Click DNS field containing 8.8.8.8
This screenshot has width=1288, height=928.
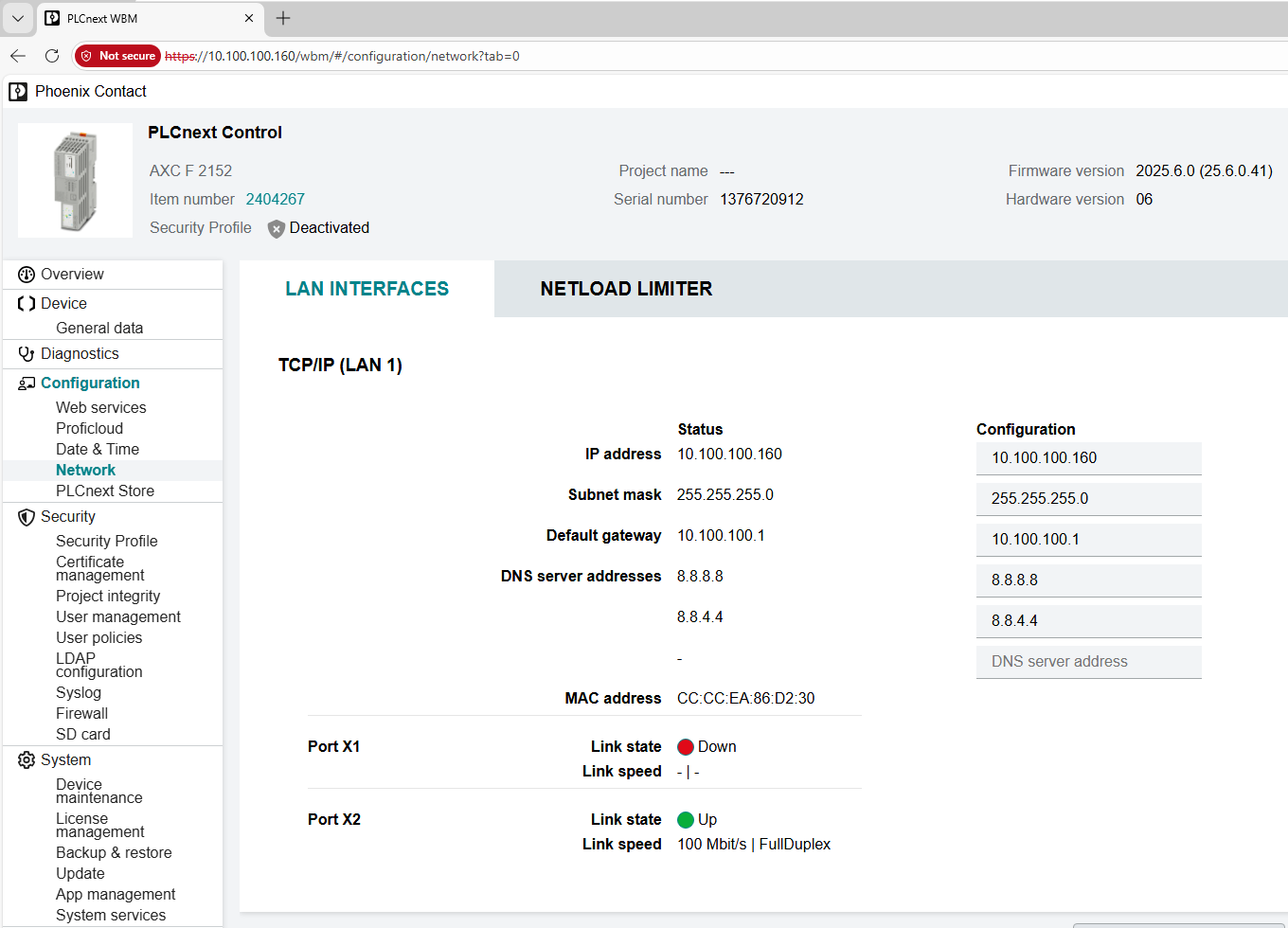tap(1089, 580)
